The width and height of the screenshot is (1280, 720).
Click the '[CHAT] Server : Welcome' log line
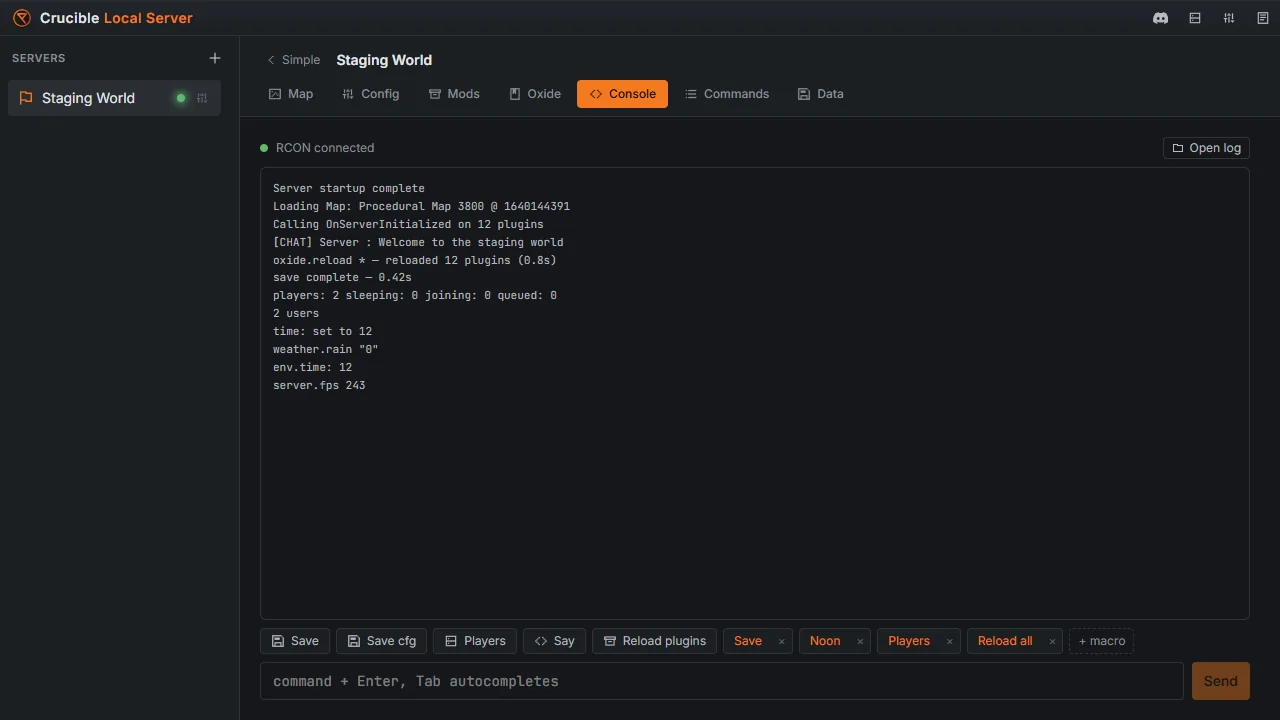418,242
